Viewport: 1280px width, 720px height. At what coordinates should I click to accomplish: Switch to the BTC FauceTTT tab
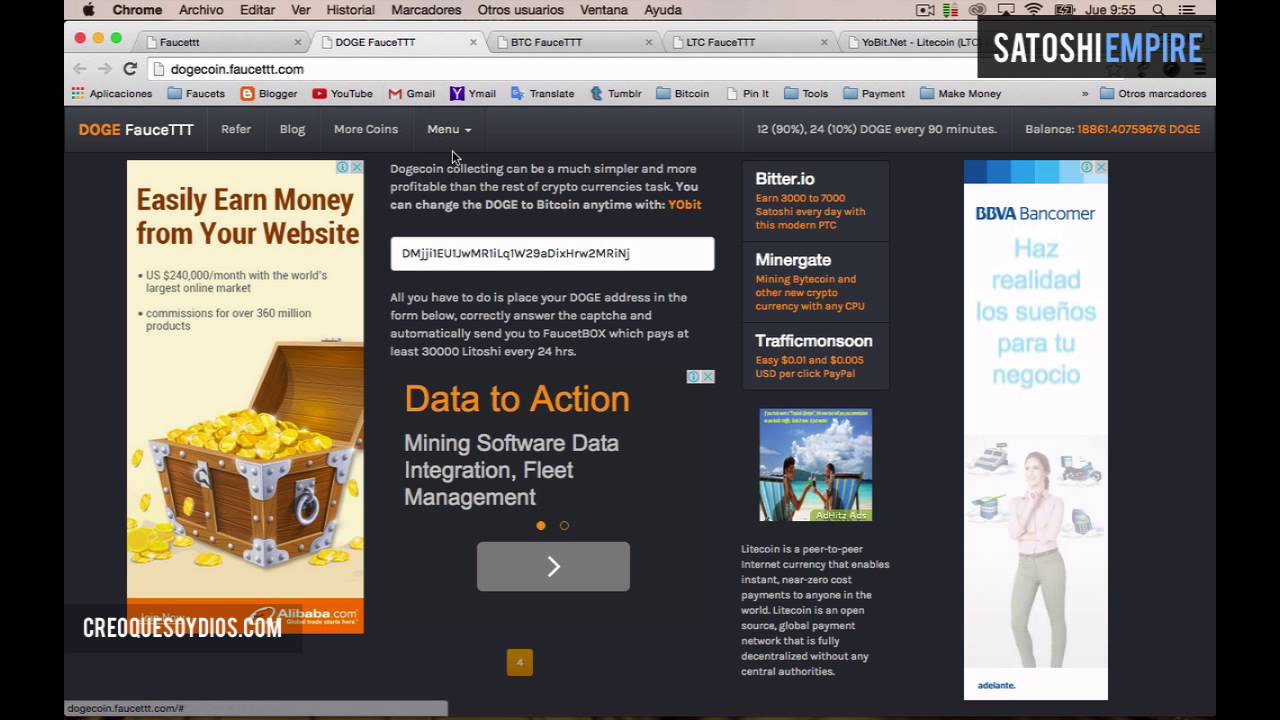click(570, 42)
